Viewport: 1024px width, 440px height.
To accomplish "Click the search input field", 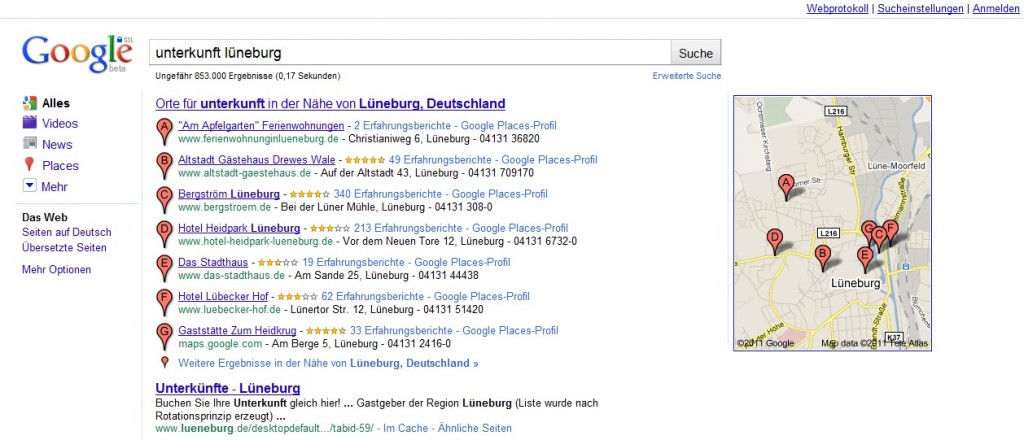I will pyautogui.click(x=410, y=53).
